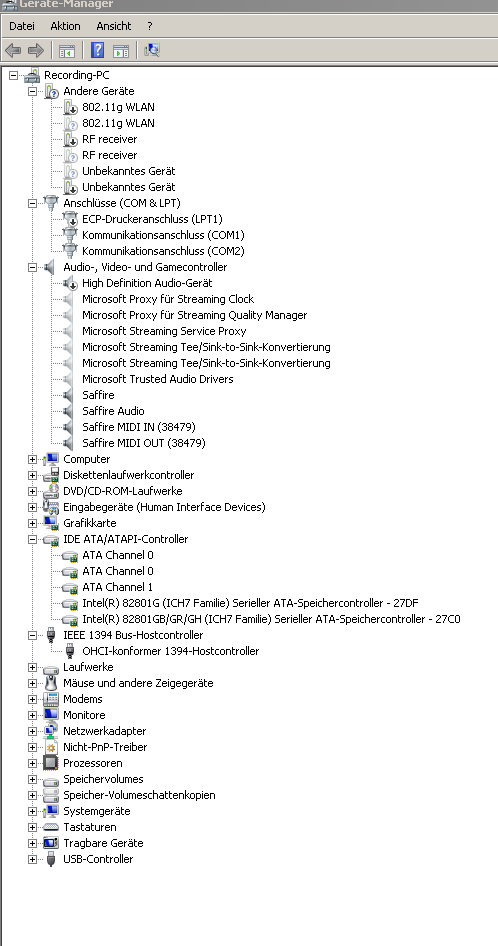The width and height of the screenshot is (498, 946).
Task: Select Kommunikationsanschluss (COM2) entry
Action: 164,251
